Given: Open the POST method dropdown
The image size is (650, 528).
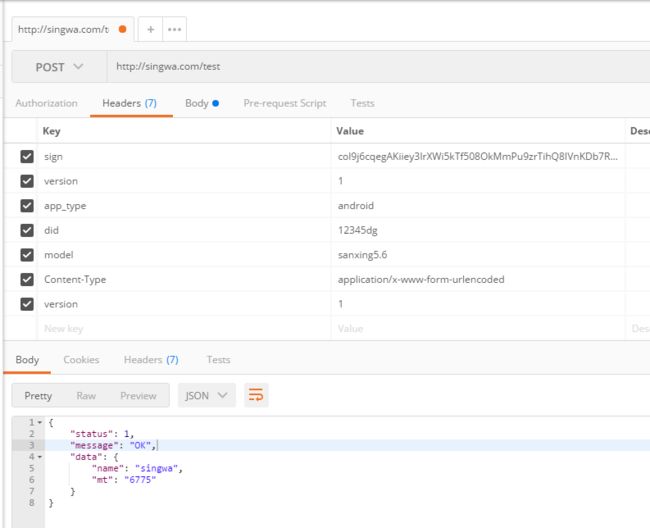Looking at the screenshot, I should point(59,67).
